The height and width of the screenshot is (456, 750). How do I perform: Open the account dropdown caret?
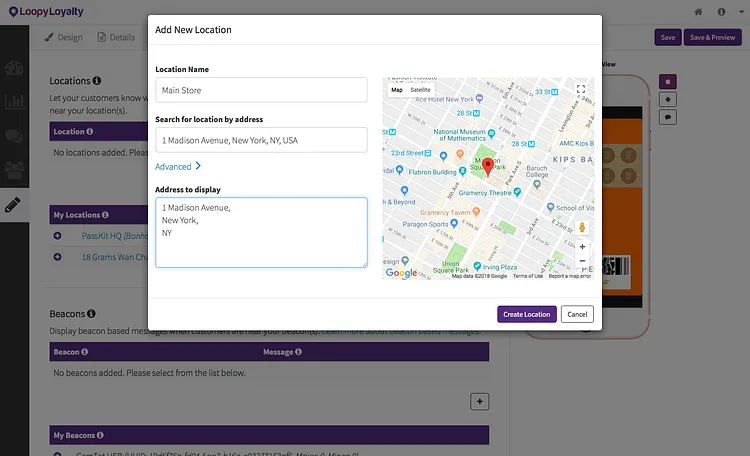[741, 12]
